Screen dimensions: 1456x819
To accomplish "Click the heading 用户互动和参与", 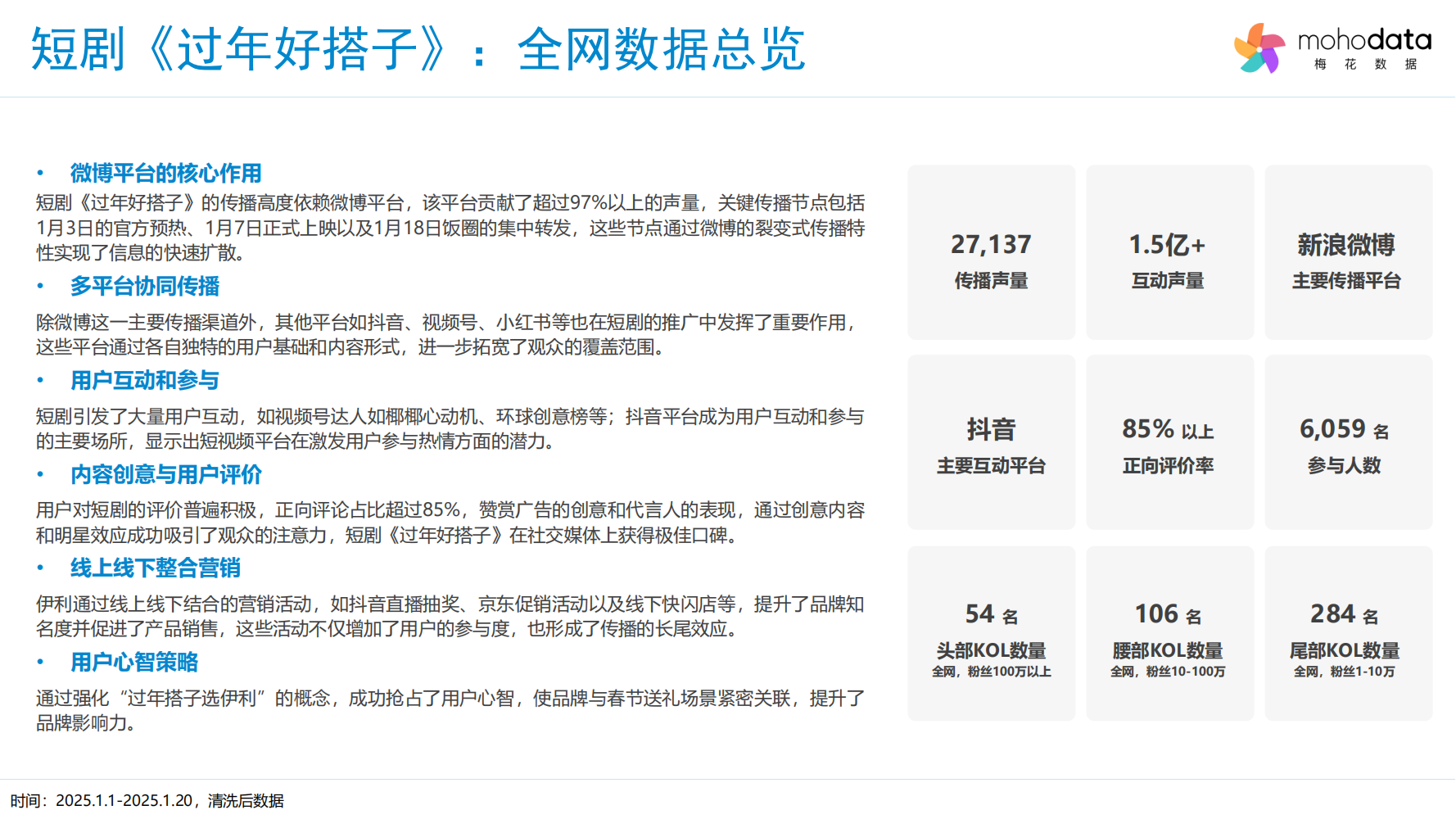I will [x=145, y=380].
